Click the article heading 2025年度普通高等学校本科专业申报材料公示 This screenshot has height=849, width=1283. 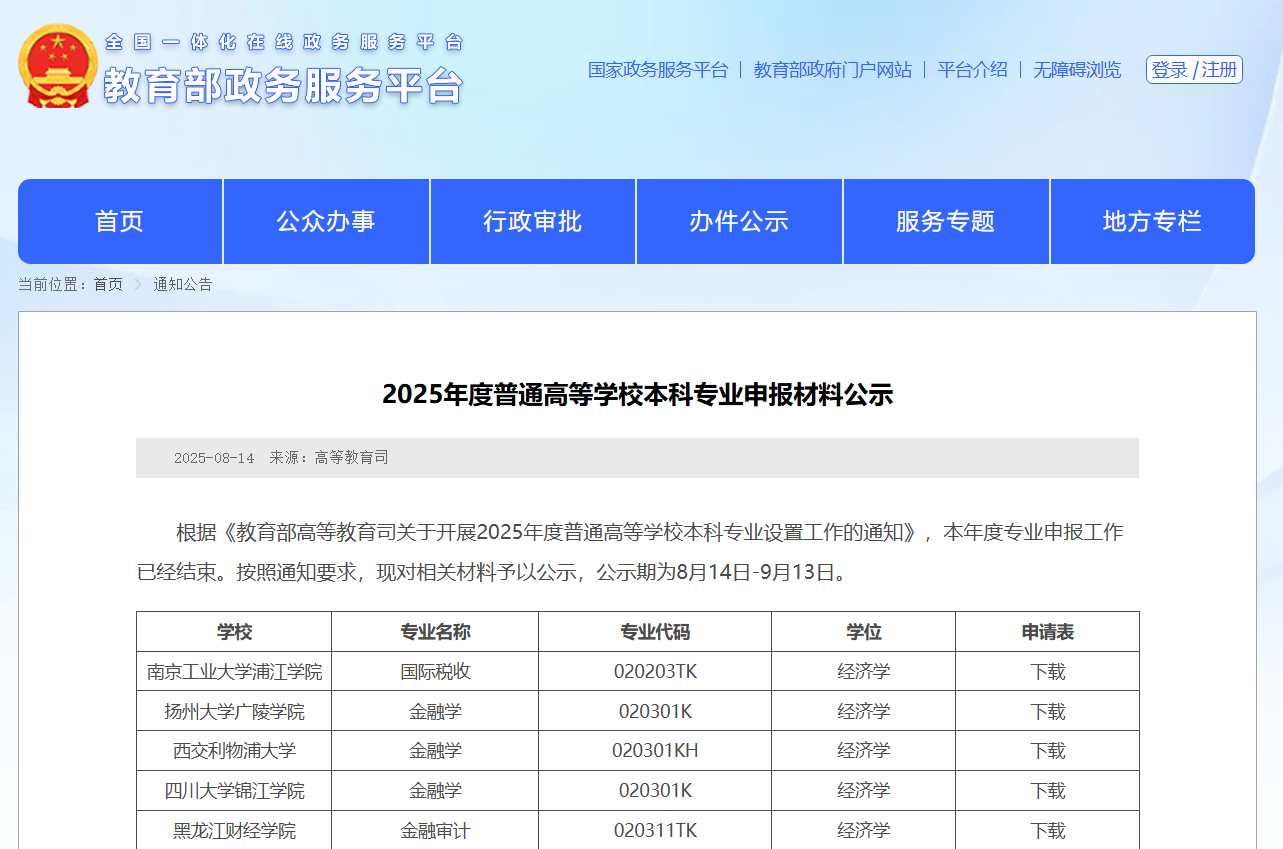click(637, 395)
